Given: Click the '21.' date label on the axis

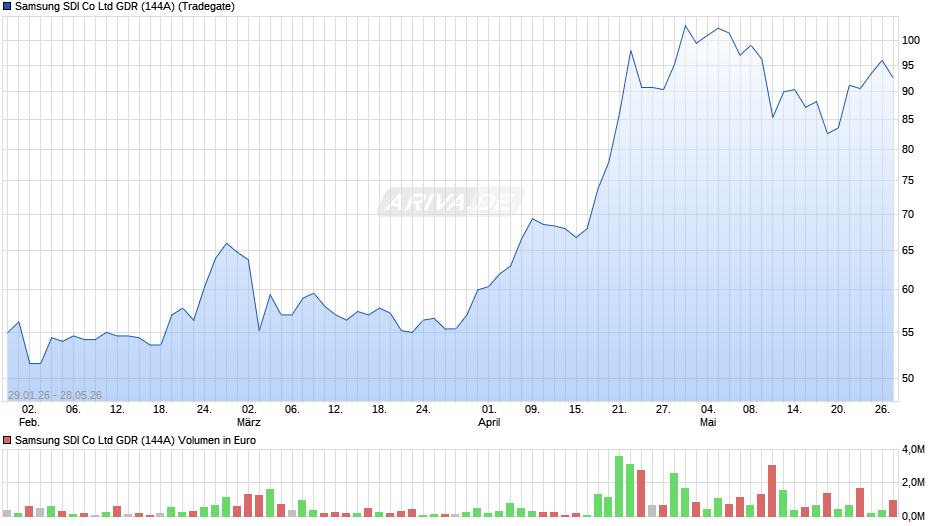Looking at the screenshot, I should pyautogui.click(x=619, y=409).
